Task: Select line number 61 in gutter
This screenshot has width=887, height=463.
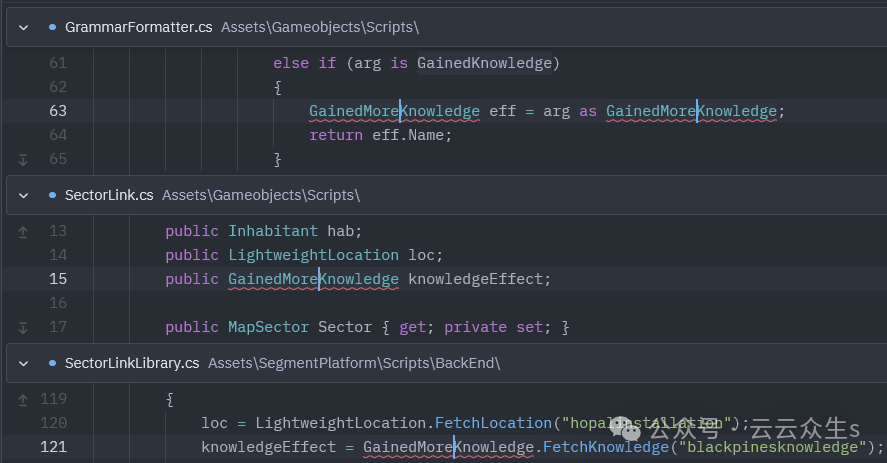Action: click(x=58, y=63)
